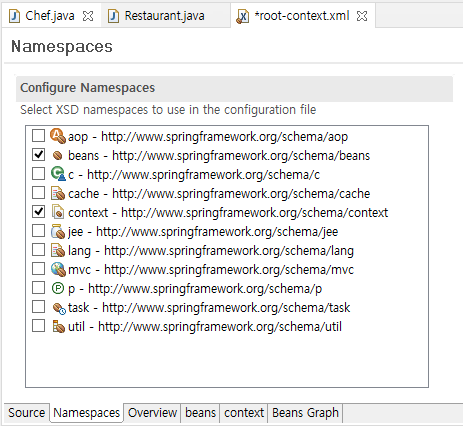Enable the cache namespace checkbox
The image size is (463, 426).
[x=38, y=193]
